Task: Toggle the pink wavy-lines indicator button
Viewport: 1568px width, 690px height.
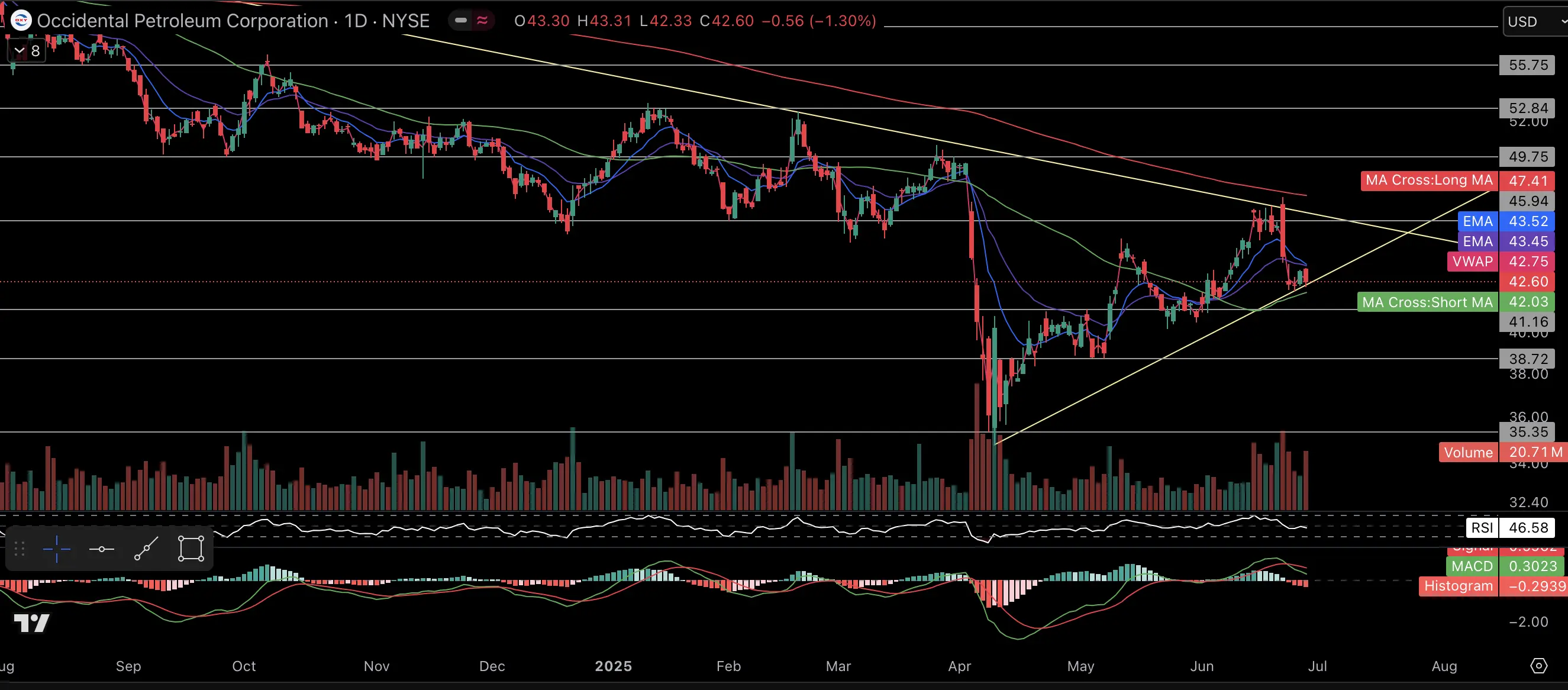Action: 482,21
